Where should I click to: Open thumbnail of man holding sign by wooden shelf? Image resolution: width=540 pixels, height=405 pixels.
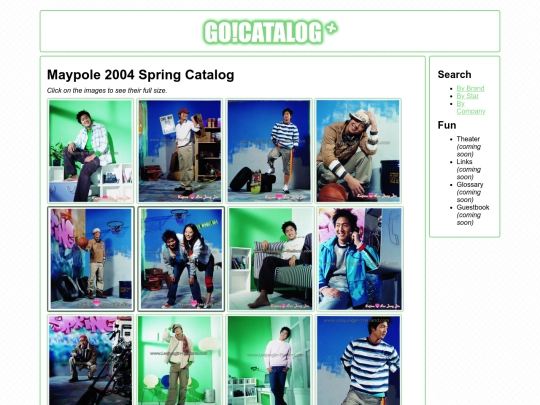coord(180,151)
